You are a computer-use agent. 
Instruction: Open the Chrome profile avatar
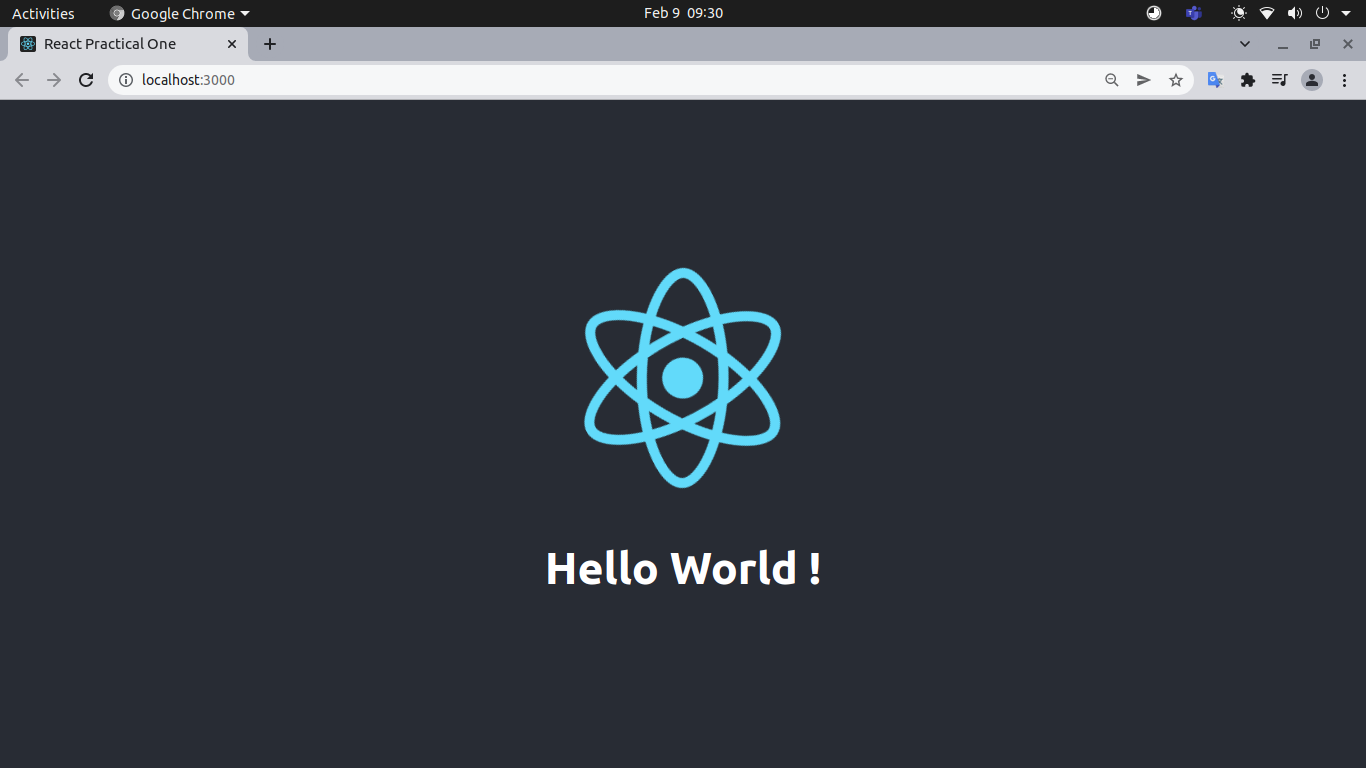tap(1311, 79)
